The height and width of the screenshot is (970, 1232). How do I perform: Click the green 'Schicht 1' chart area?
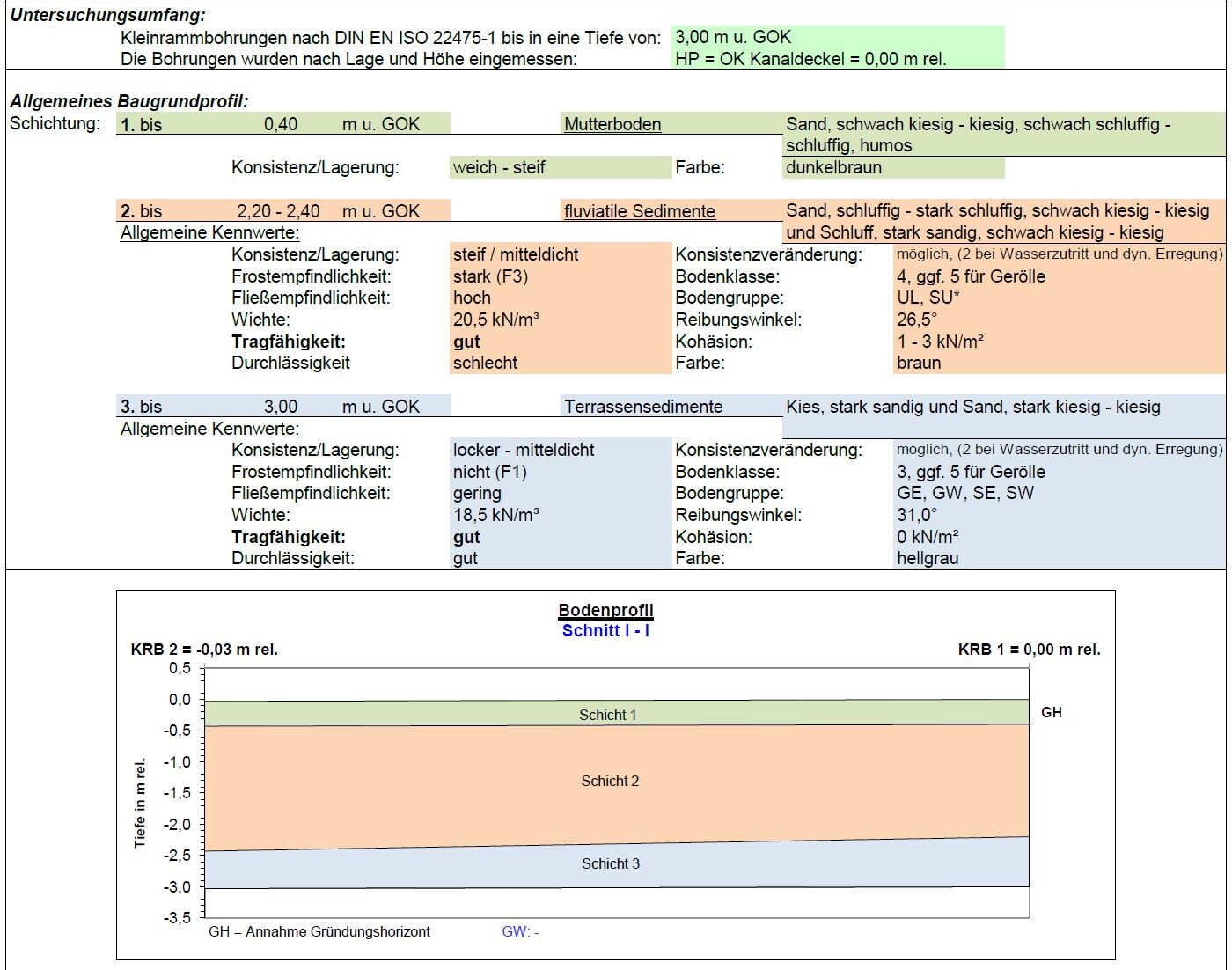(607, 715)
